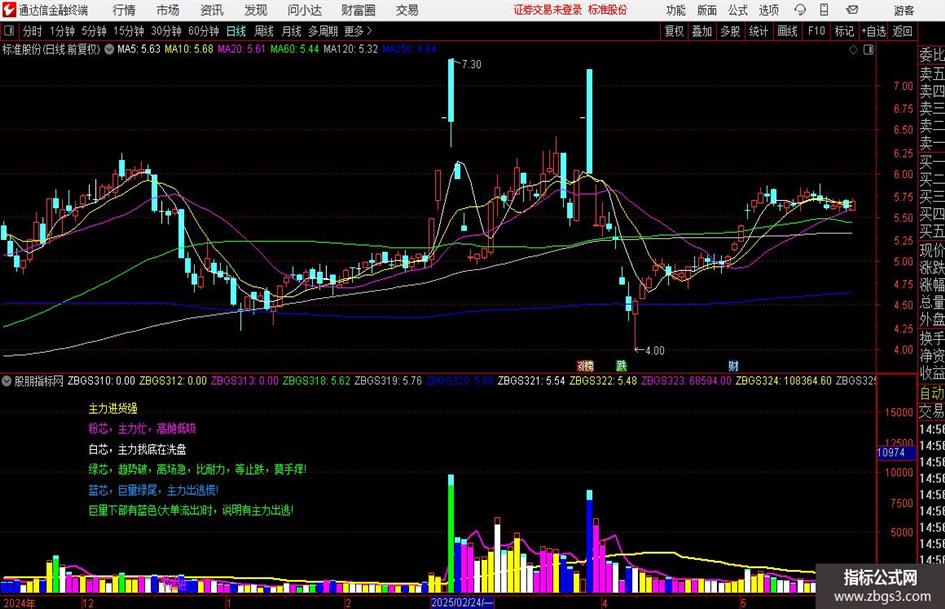Click the MA10: 5.68 indicator value
945x609 pixels.
[189, 49]
